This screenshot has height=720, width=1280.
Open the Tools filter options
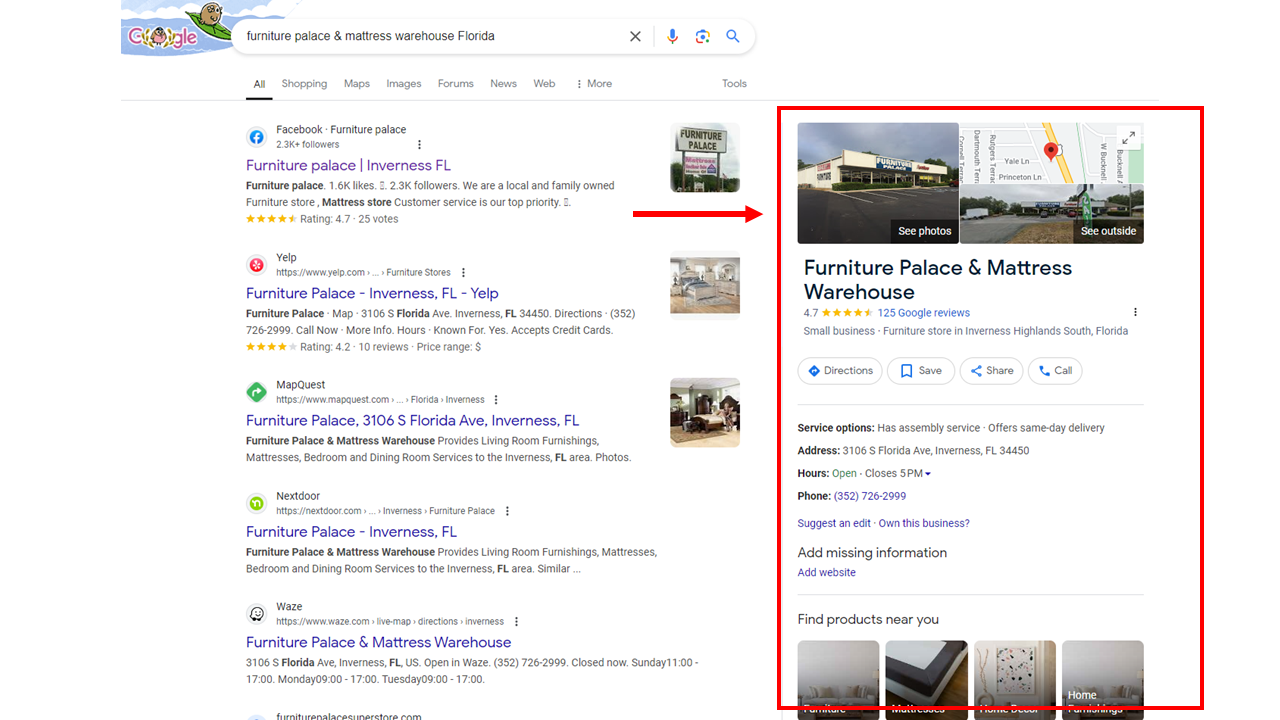[x=734, y=84]
